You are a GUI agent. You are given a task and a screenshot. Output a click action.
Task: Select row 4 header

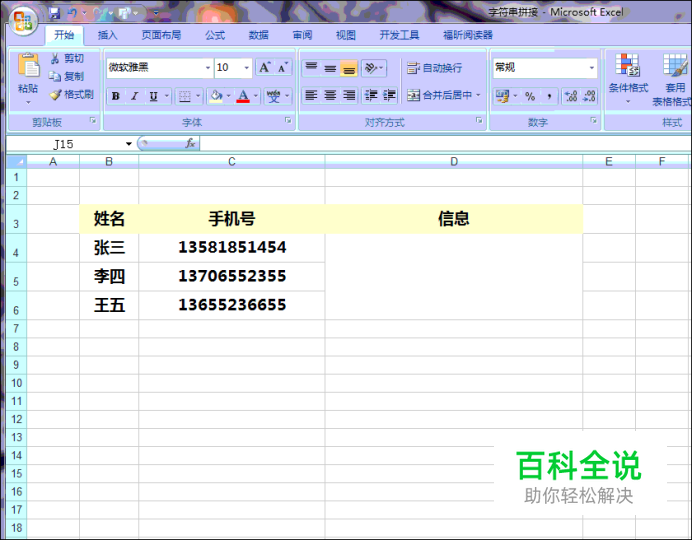pos(16,248)
